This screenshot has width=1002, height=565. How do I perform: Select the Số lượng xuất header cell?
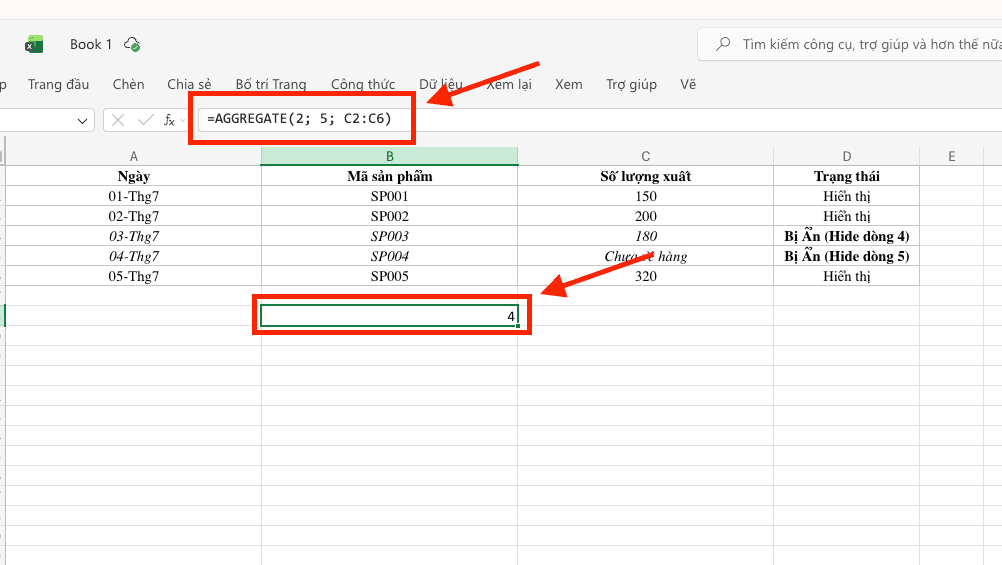pos(645,176)
